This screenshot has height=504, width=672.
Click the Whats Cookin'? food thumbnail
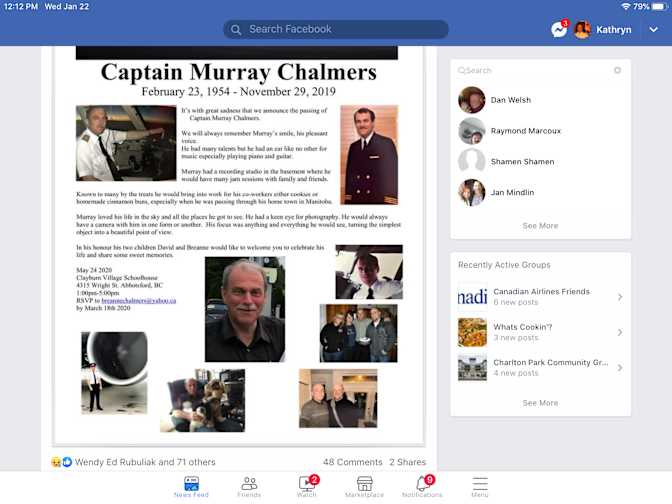pyautogui.click(x=472, y=332)
